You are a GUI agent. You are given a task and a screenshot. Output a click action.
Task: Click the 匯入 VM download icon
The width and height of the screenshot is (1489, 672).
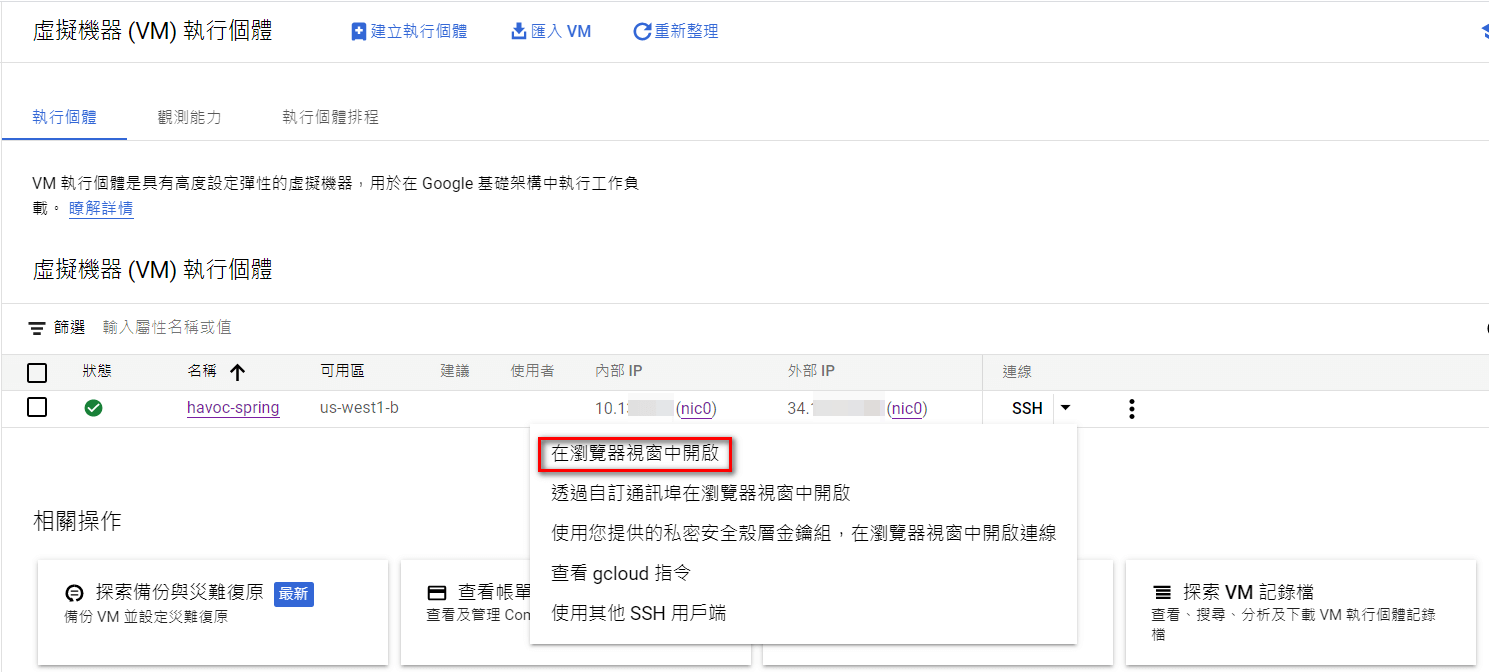click(x=518, y=31)
